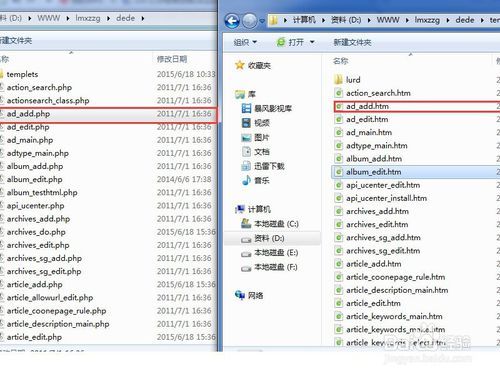Expand the arrow after WWW in the right address bar

pyautogui.click(x=407, y=20)
